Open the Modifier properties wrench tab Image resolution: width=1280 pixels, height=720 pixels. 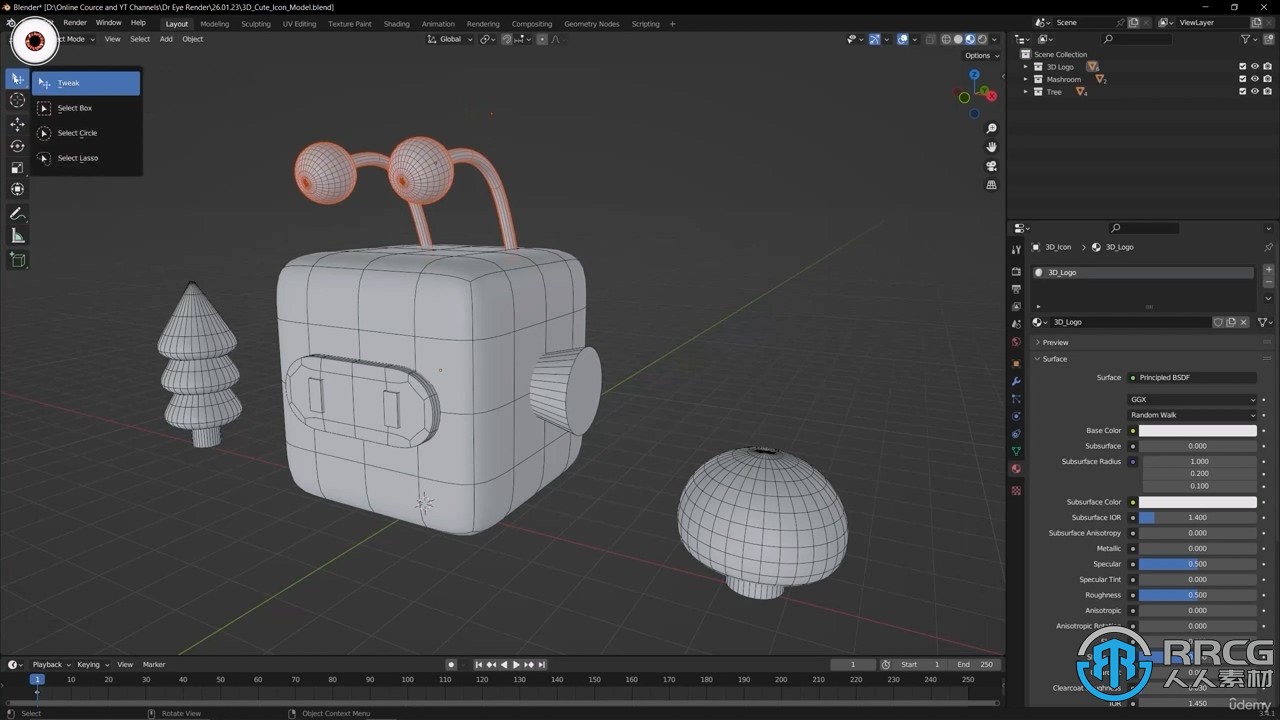[x=1016, y=381]
